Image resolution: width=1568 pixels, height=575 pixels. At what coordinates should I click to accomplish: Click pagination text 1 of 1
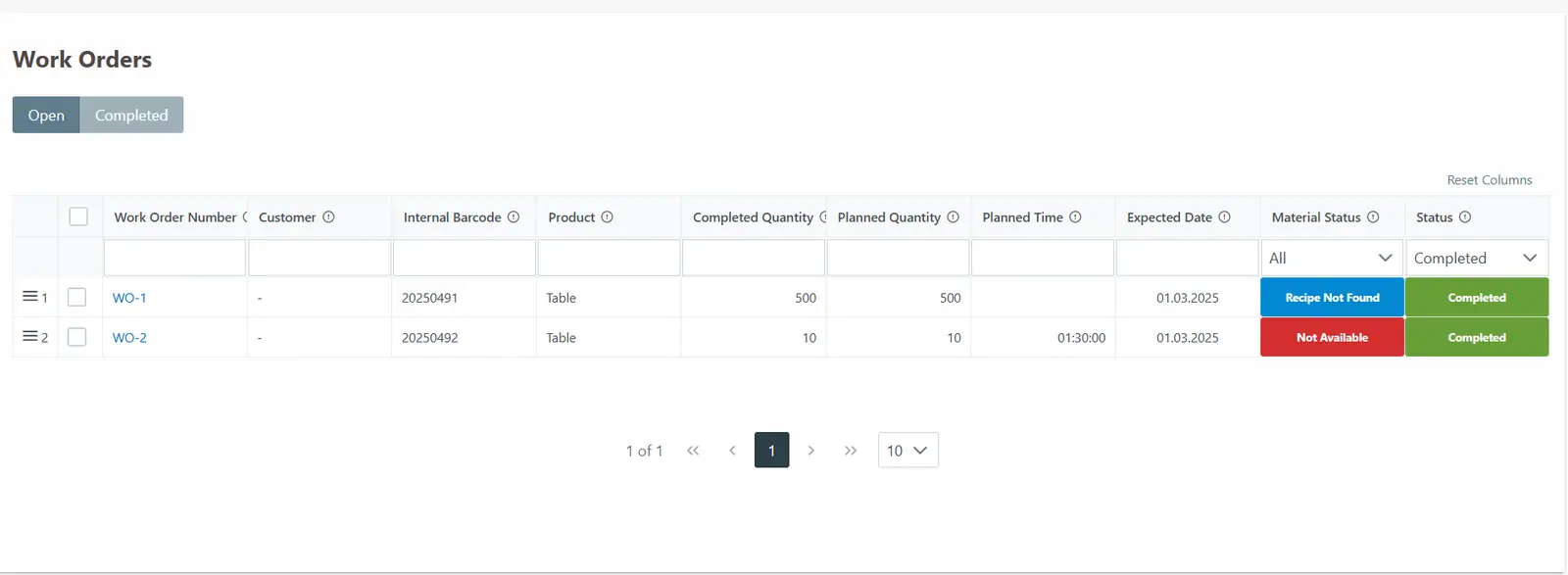tap(644, 451)
